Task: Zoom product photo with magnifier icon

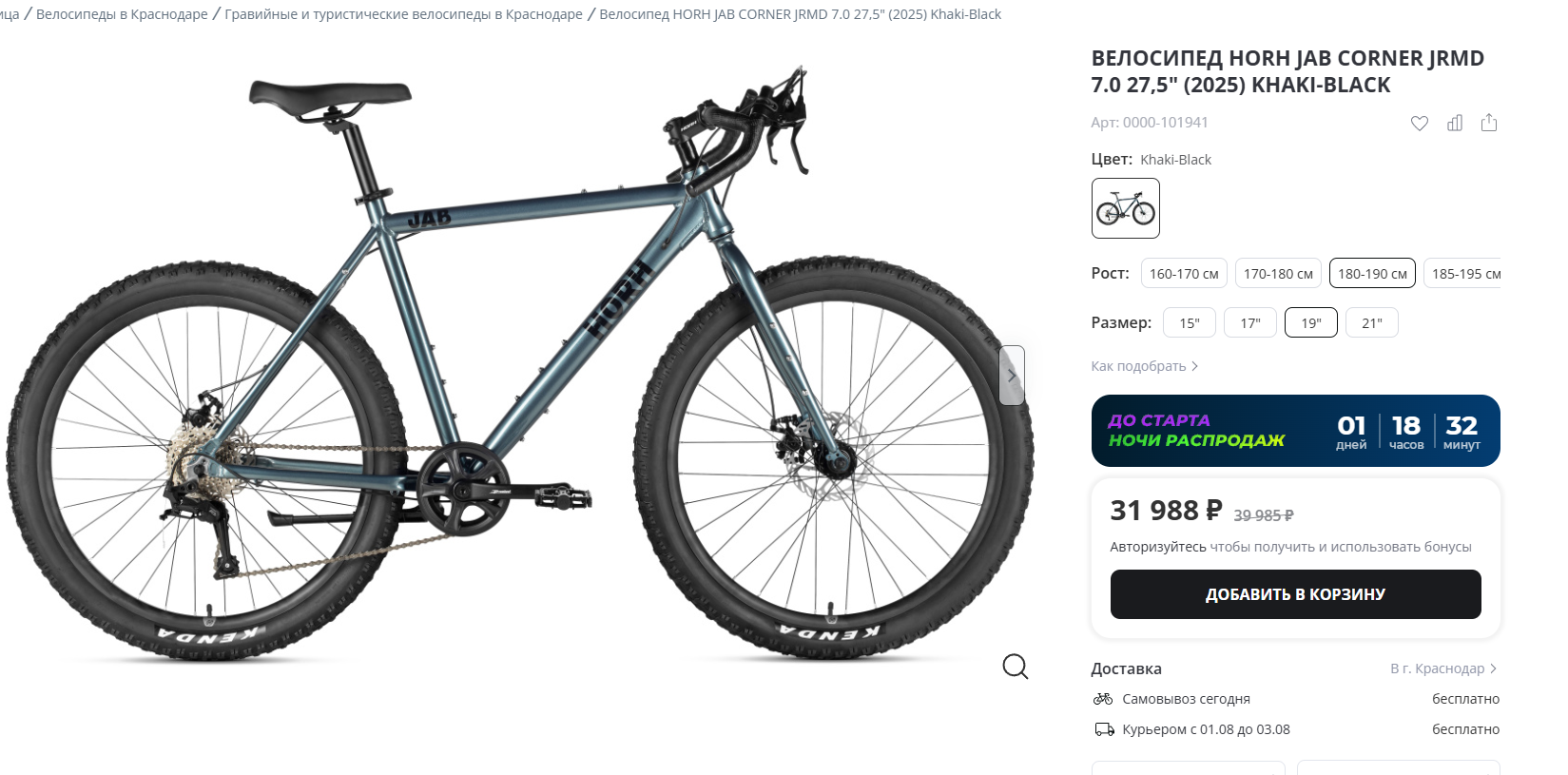Action: [x=1015, y=667]
